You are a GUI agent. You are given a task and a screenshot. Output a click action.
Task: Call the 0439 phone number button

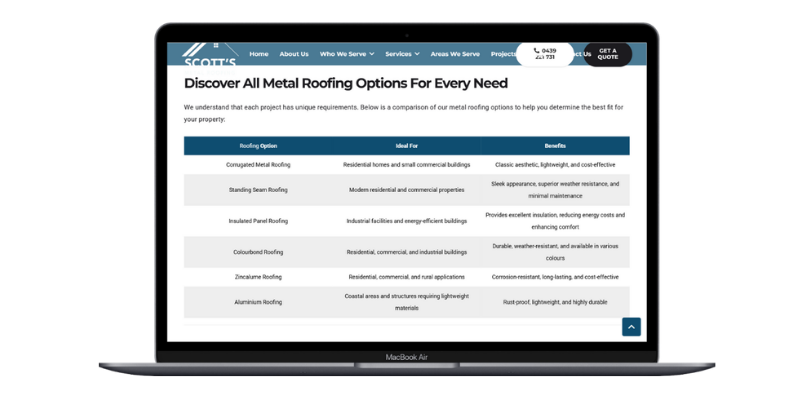pos(545,54)
